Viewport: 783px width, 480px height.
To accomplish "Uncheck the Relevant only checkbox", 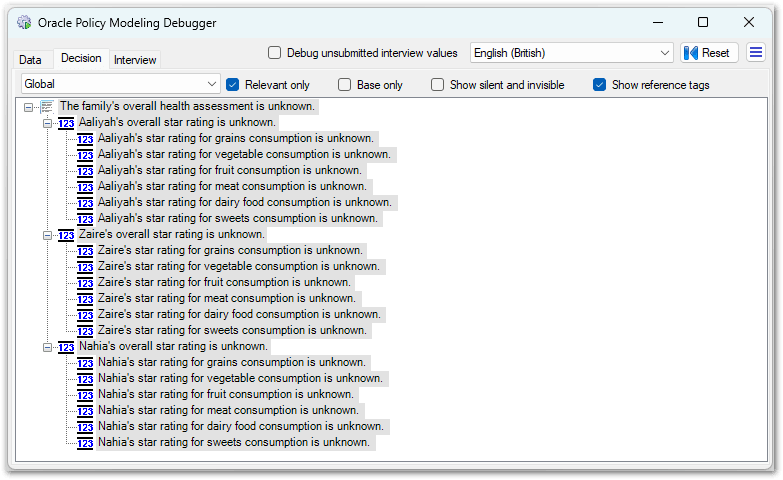I will pyautogui.click(x=232, y=84).
